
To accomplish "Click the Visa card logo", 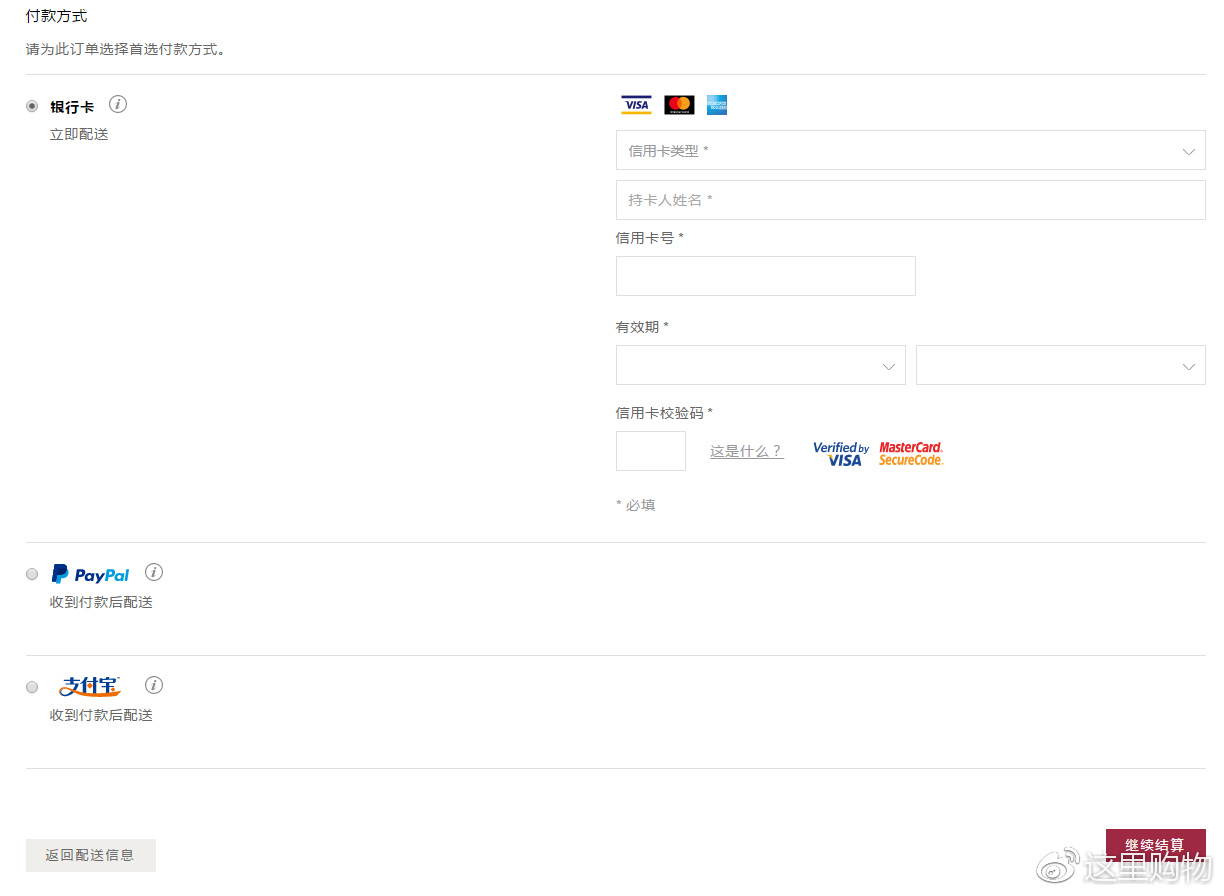I will point(636,105).
